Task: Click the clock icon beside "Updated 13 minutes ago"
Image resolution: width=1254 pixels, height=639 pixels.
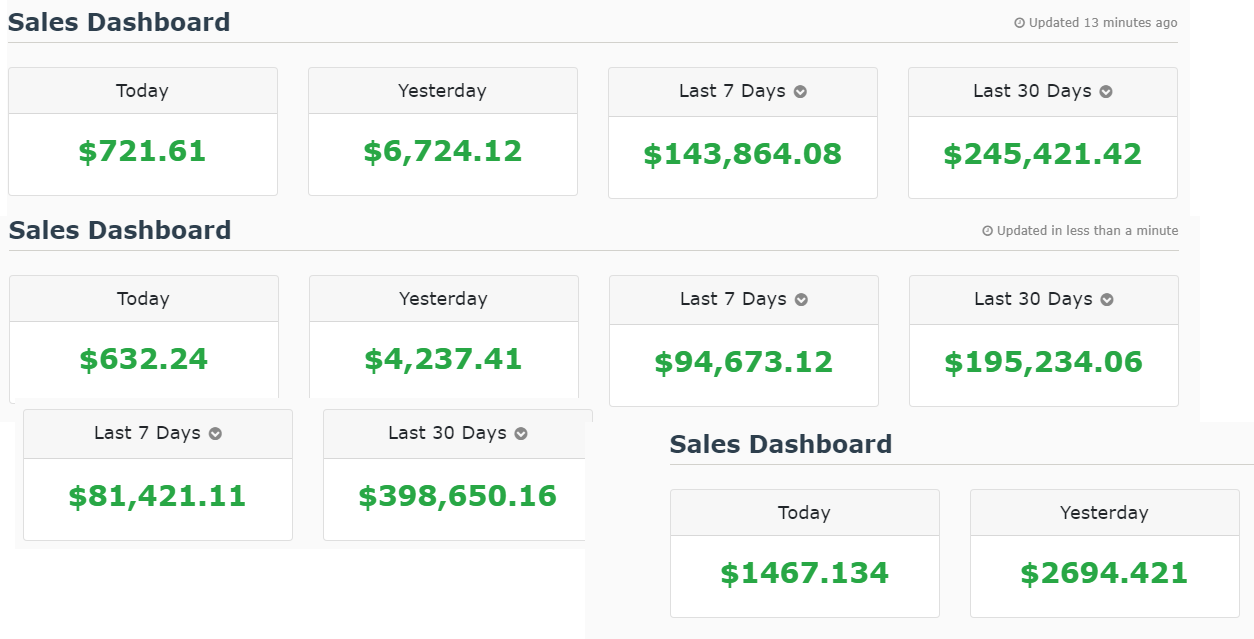Action: 1020,23
